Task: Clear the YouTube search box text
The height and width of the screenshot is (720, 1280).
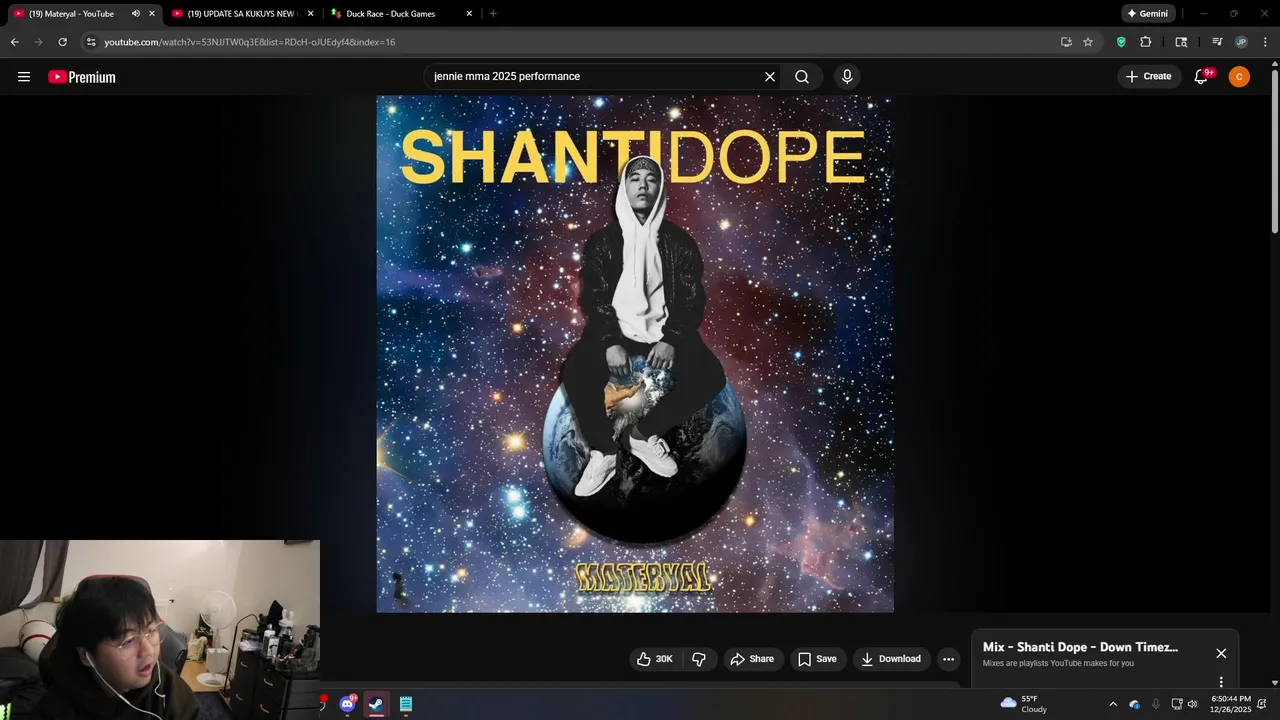Action: coord(770,77)
